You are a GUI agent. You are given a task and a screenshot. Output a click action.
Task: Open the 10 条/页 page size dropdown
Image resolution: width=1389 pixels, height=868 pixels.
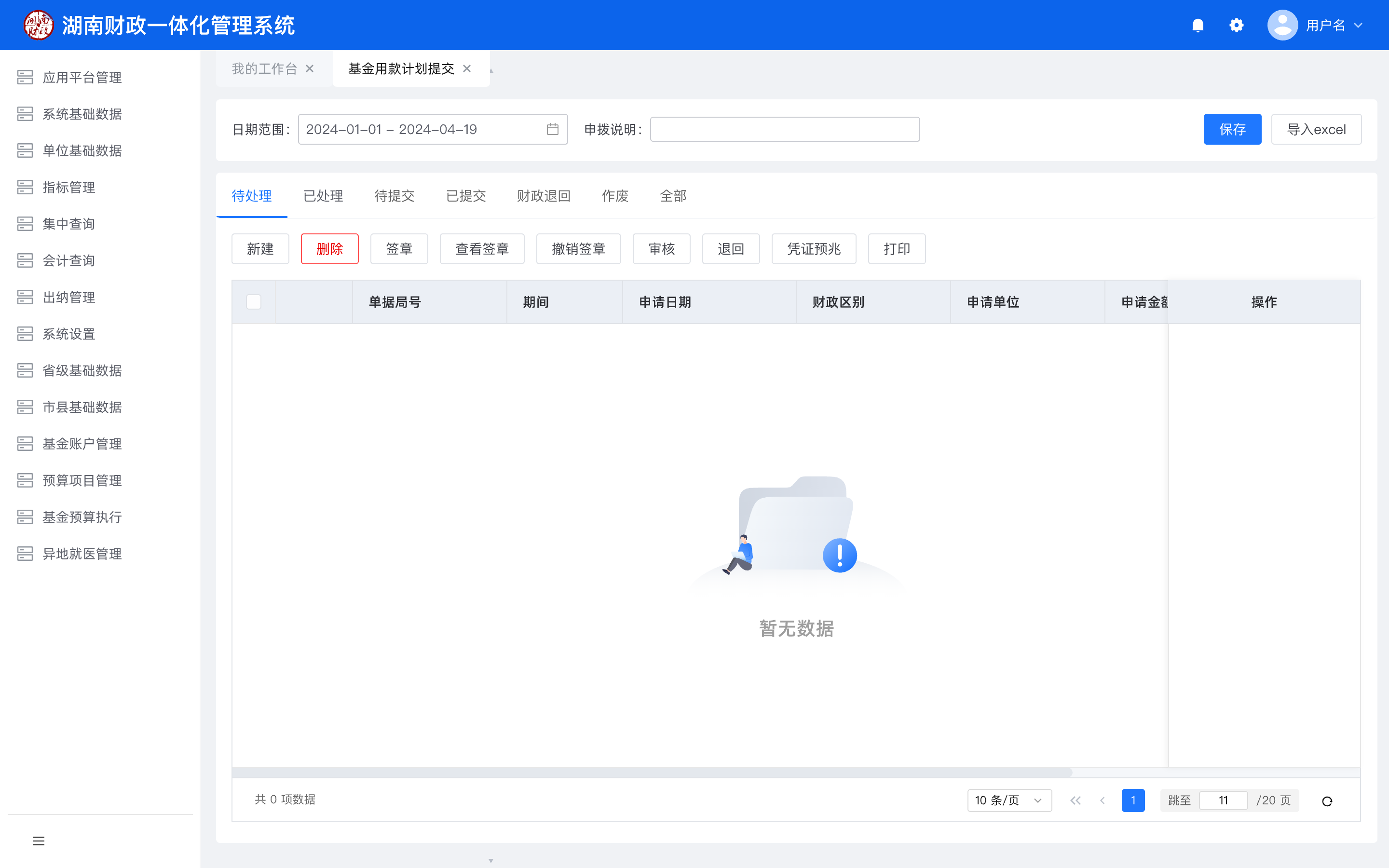(1008, 800)
